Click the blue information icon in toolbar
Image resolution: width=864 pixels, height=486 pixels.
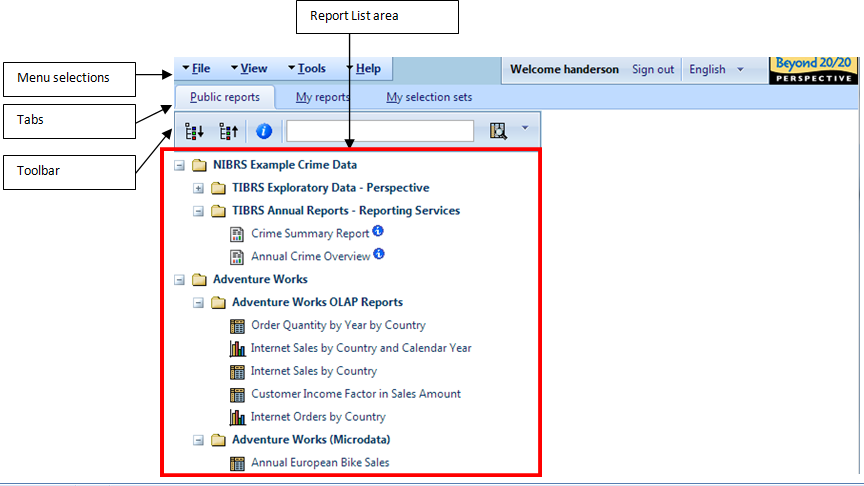pyautogui.click(x=264, y=131)
